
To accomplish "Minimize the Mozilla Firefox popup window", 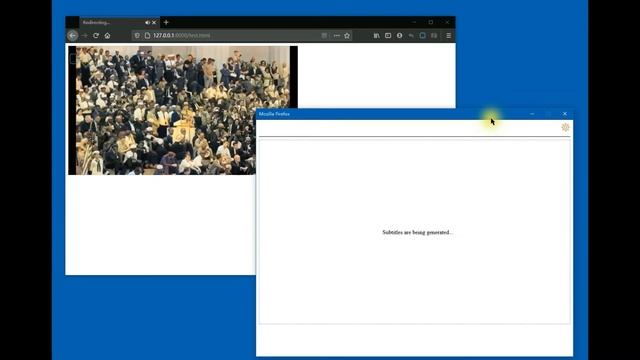I will point(532,114).
